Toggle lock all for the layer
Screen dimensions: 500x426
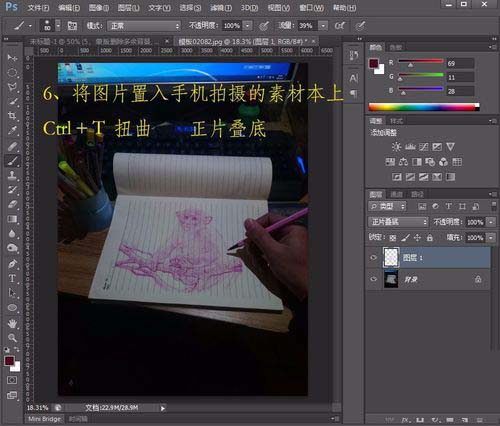tap(430, 238)
